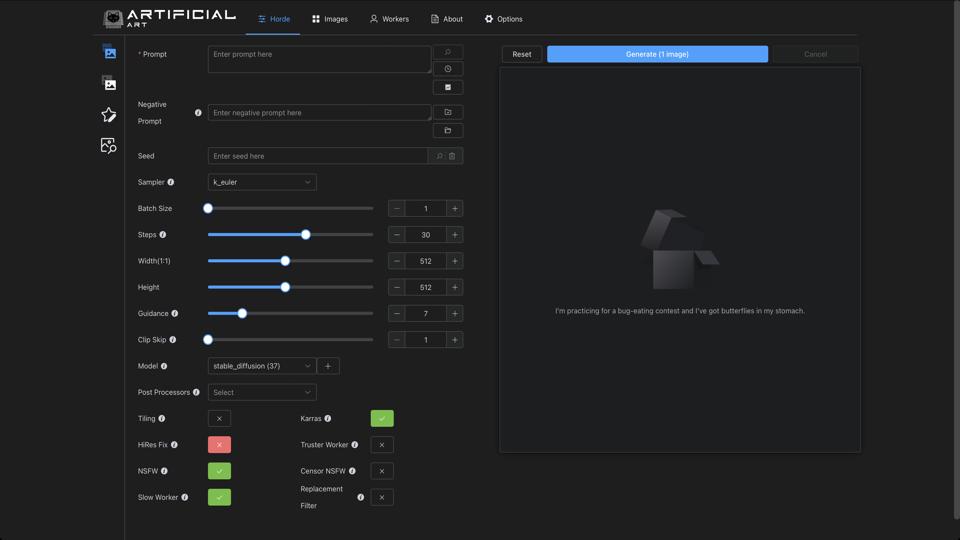Click the Steps slider handle
960x540 pixels.
point(306,235)
